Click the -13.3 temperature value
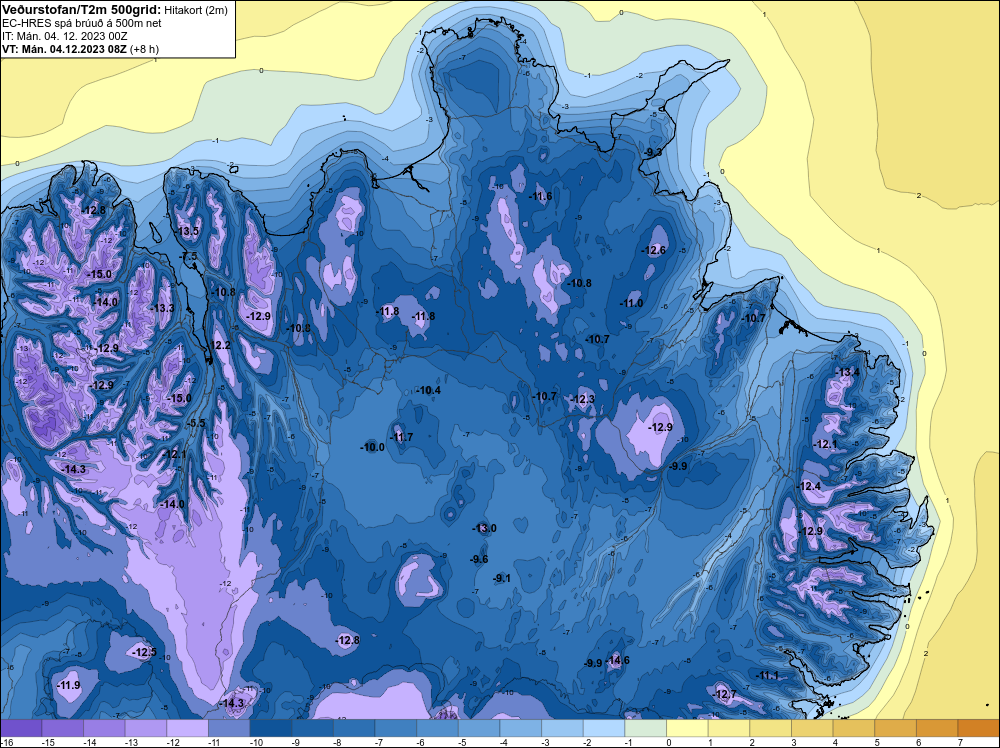The height and width of the screenshot is (748, 1000). click(163, 308)
